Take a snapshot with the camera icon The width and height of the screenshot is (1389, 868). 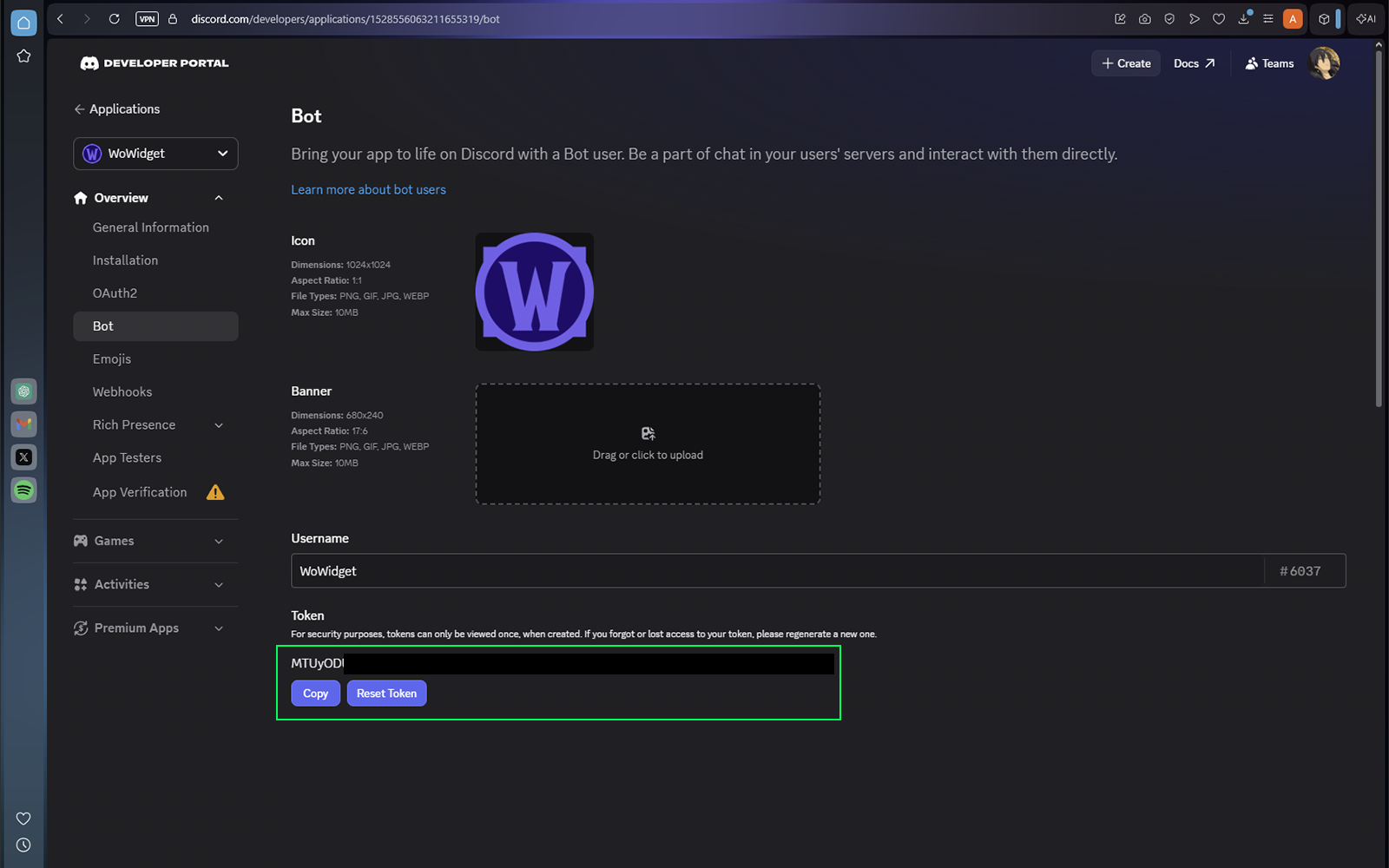1145,18
